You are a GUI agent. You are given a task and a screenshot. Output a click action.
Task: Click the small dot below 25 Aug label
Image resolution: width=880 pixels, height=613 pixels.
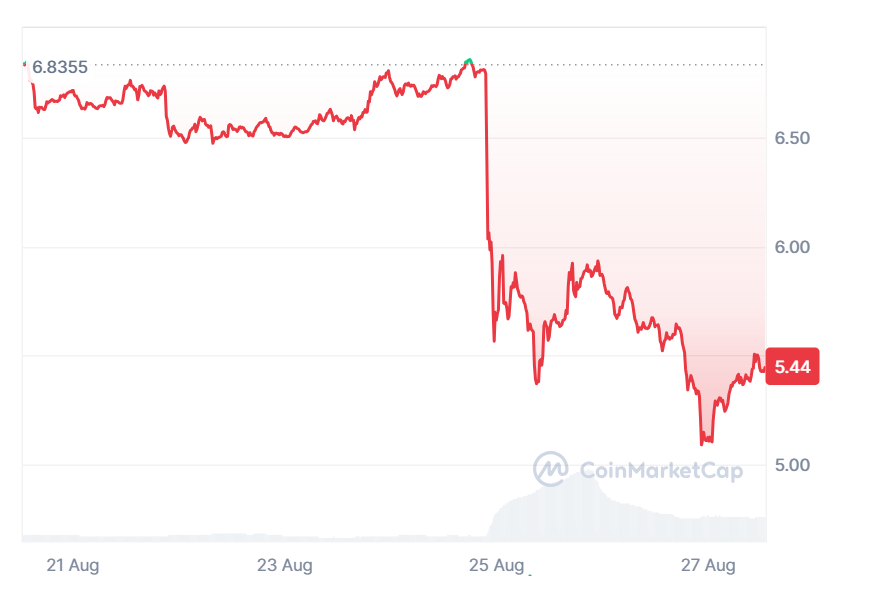point(530,575)
